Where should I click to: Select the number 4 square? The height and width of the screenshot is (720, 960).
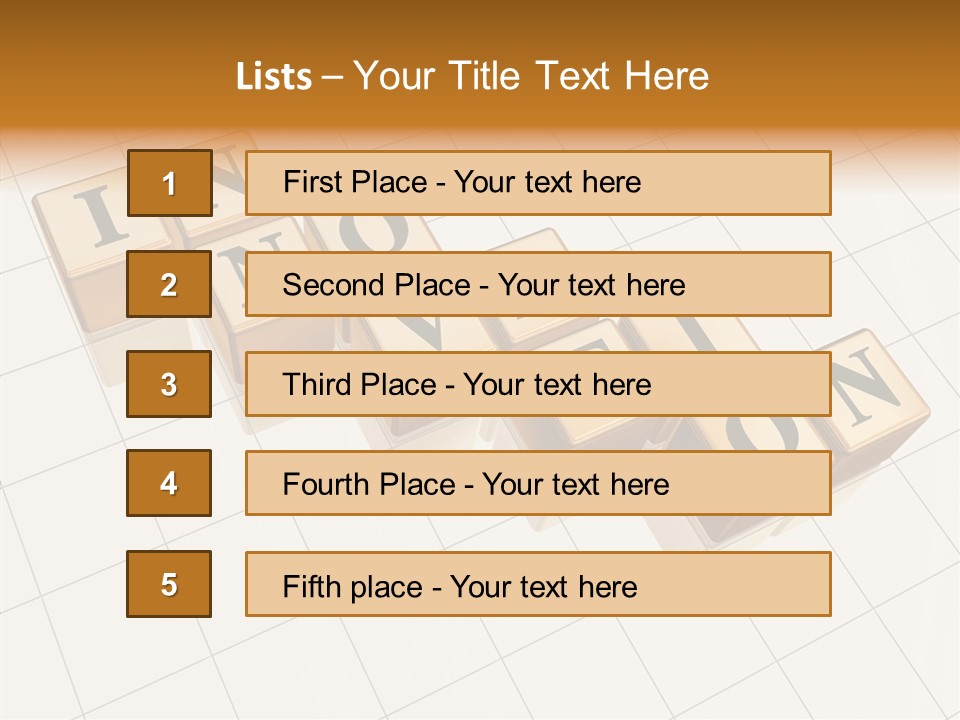[169, 483]
